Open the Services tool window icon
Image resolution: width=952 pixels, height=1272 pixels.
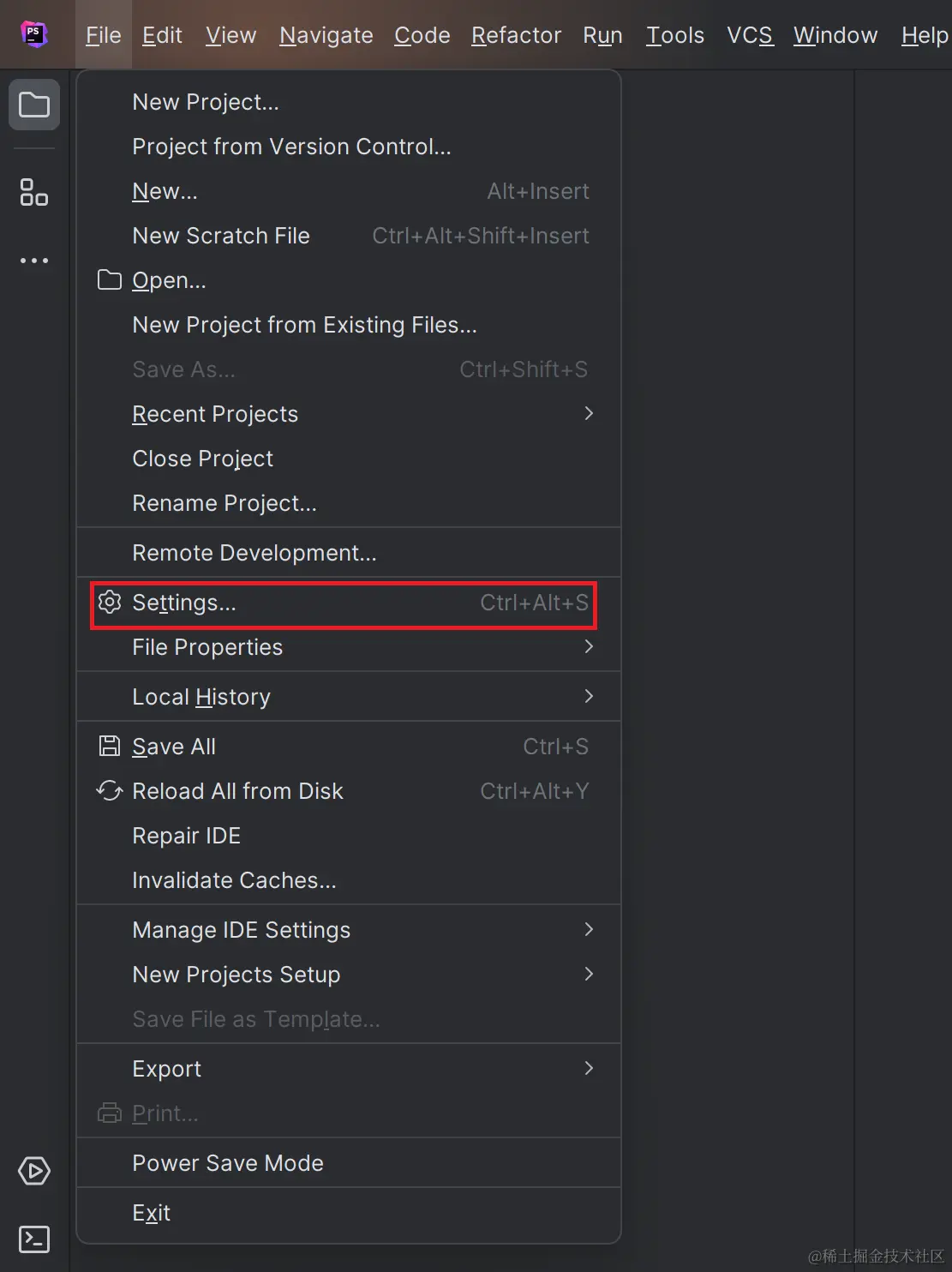tap(34, 1171)
